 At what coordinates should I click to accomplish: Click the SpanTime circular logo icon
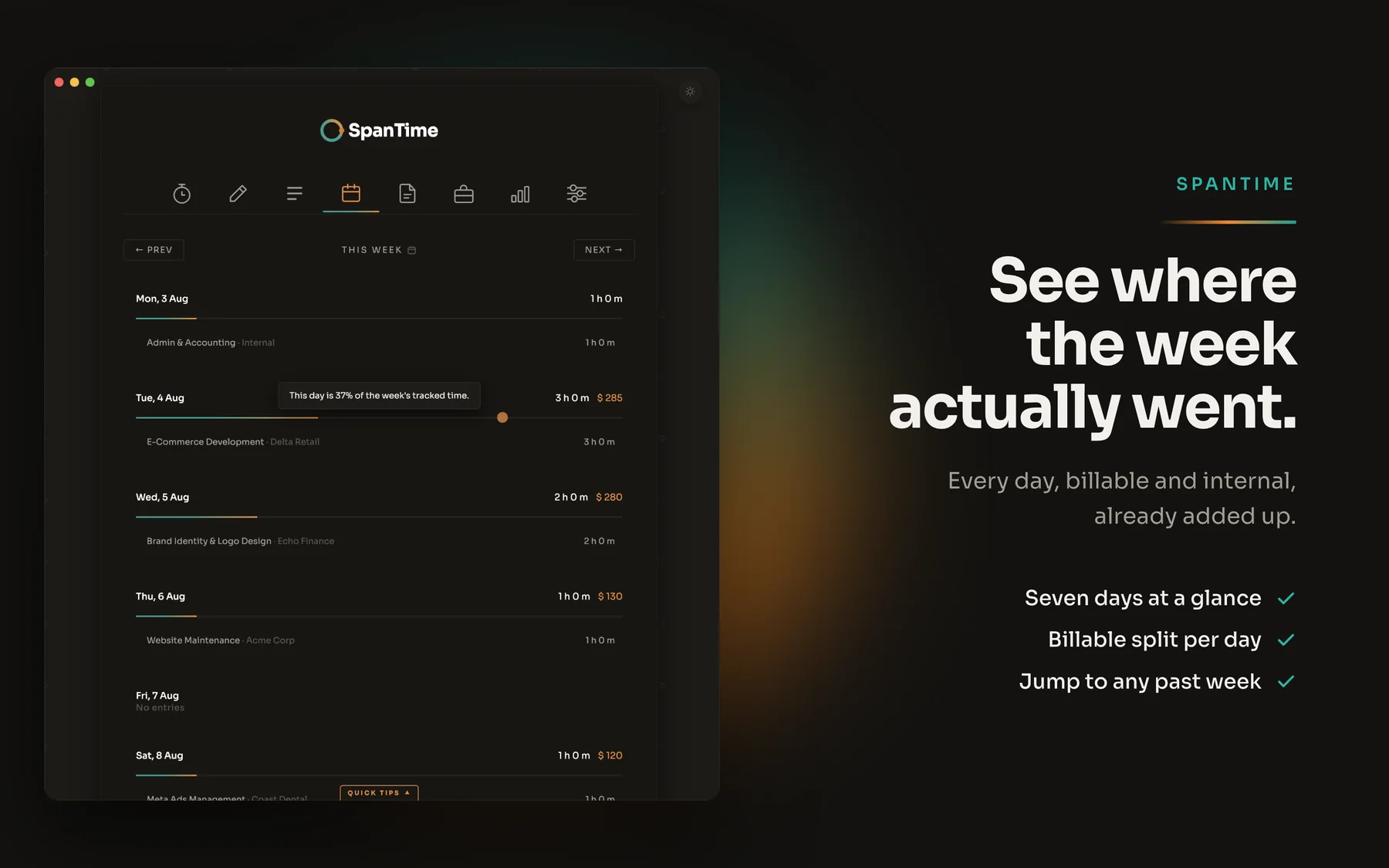[x=332, y=130]
